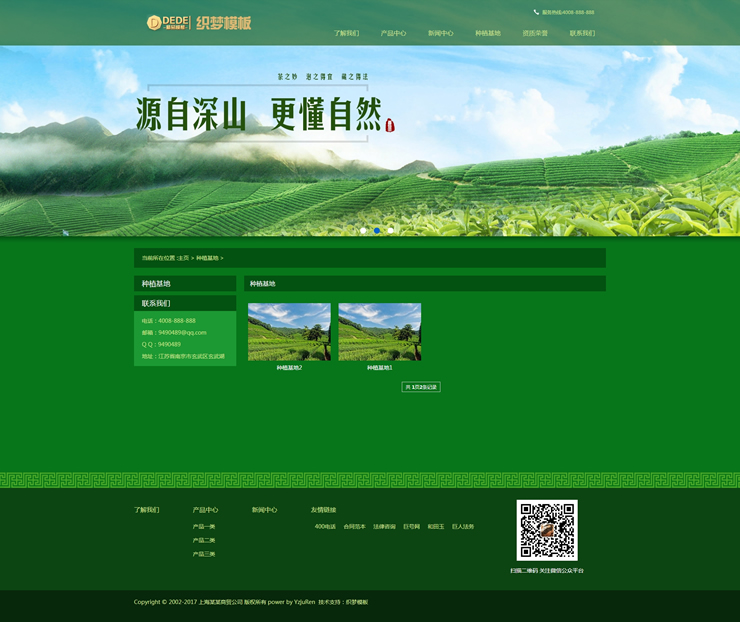Screen dimensions: 740x622
Task: Click 种植基地 sidebar category heading
Action: [x=156, y=284]
